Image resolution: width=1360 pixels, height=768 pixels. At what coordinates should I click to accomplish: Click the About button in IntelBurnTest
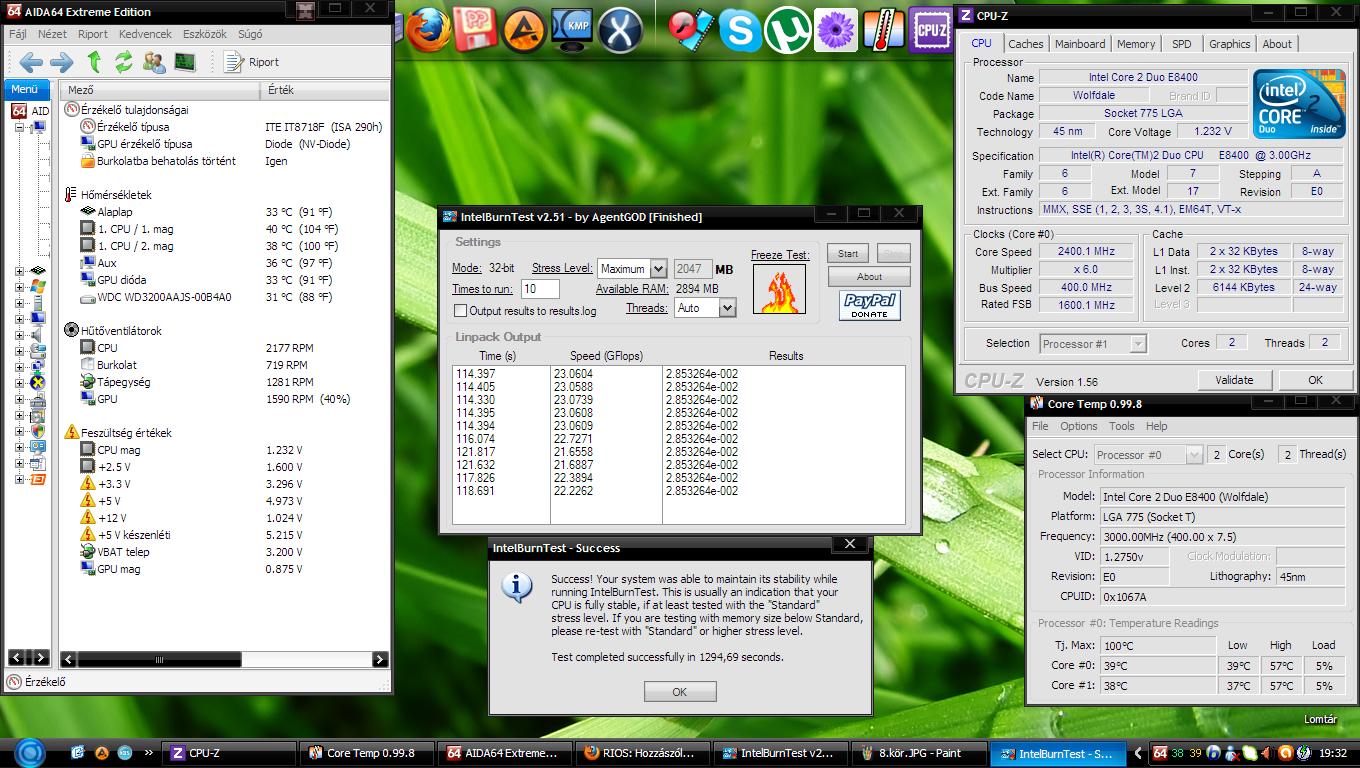(869, 277)
